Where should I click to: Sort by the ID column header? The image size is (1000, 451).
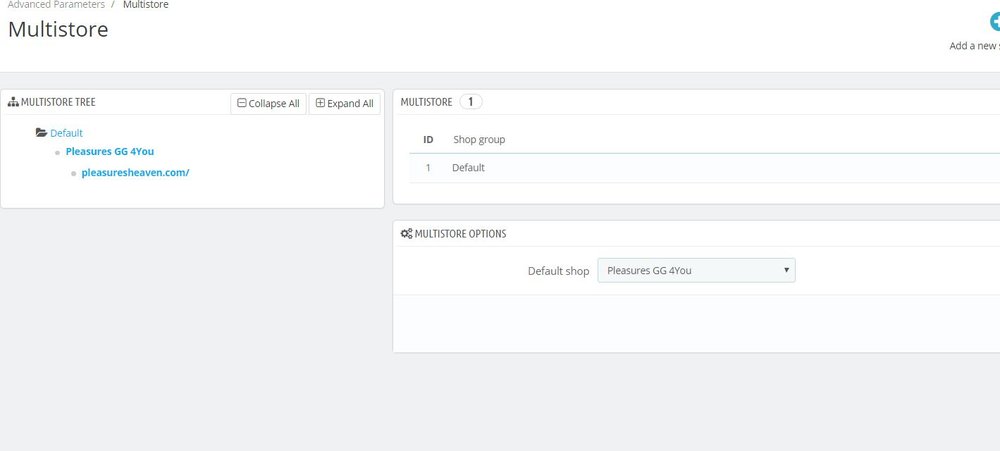pyautogui.click(x=428, y=139)
